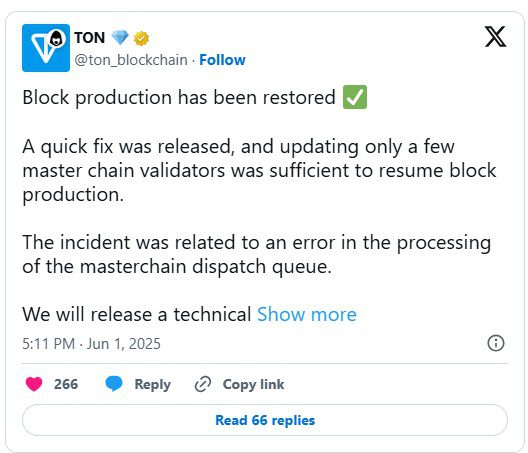Click the hooded figure badge on the avatar

tap(57, 38)
